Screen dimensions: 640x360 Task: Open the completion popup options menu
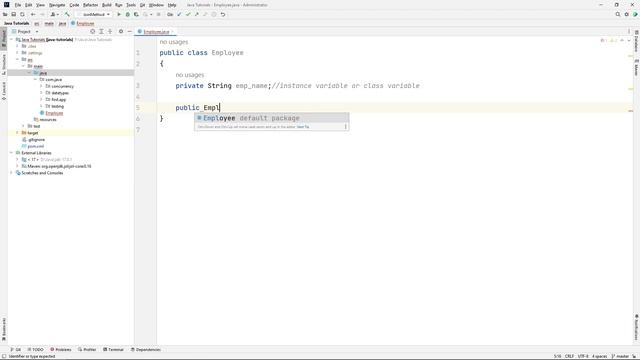345,127
